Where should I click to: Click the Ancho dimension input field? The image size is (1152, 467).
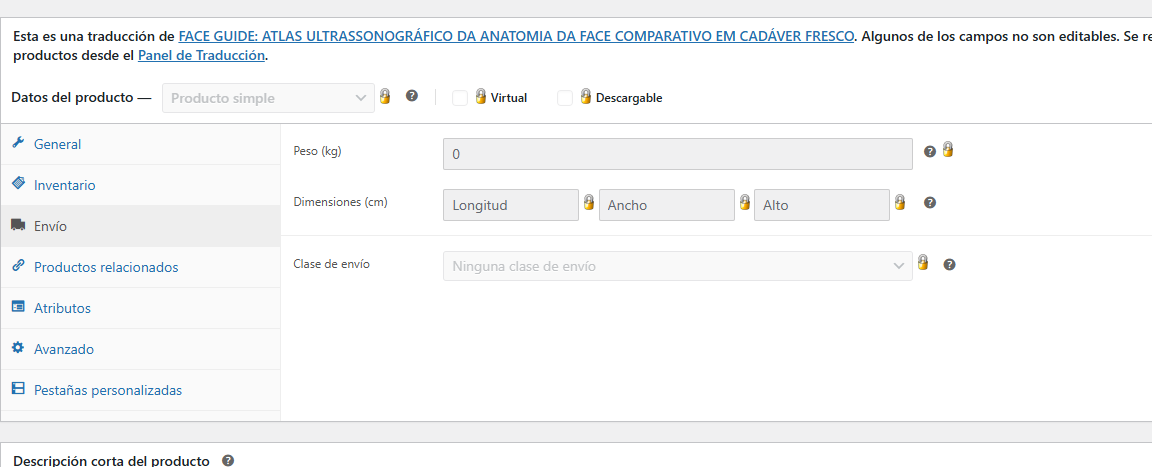point(667,205)
